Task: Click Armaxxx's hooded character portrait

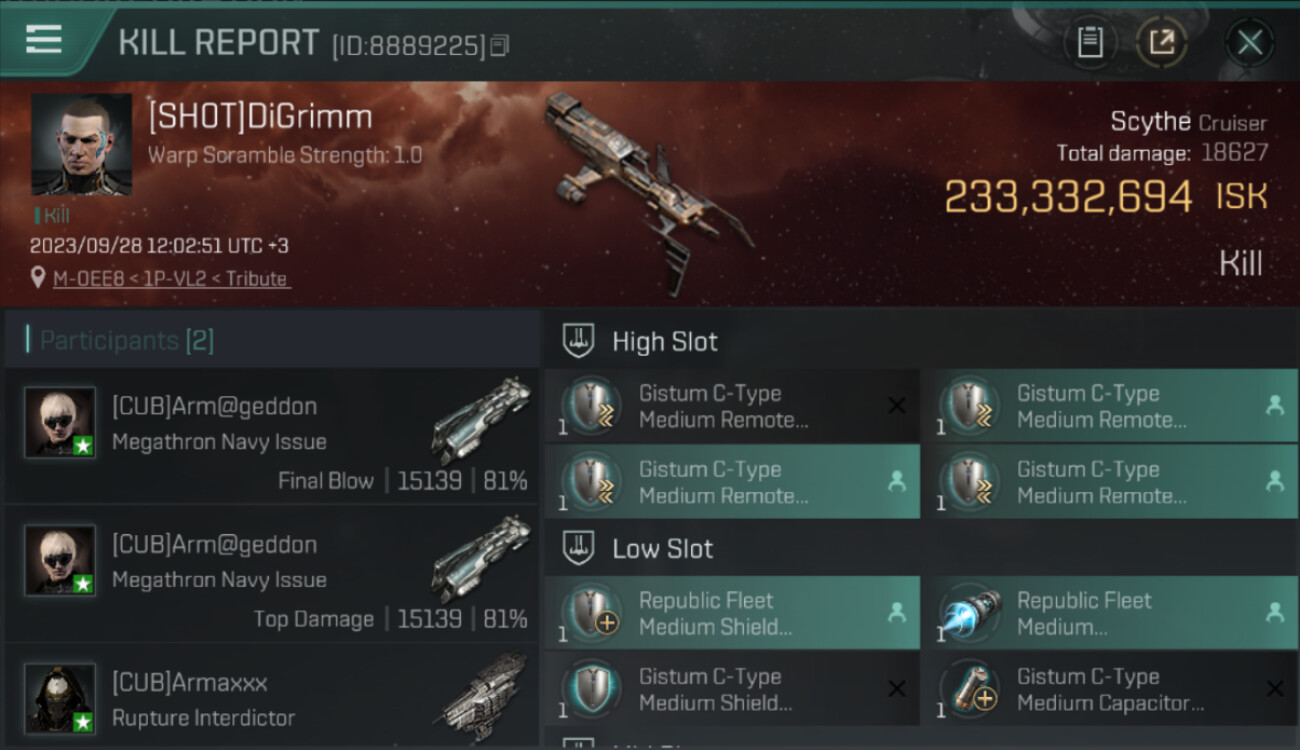Action: pyautogui.click(x=60, y=698)
